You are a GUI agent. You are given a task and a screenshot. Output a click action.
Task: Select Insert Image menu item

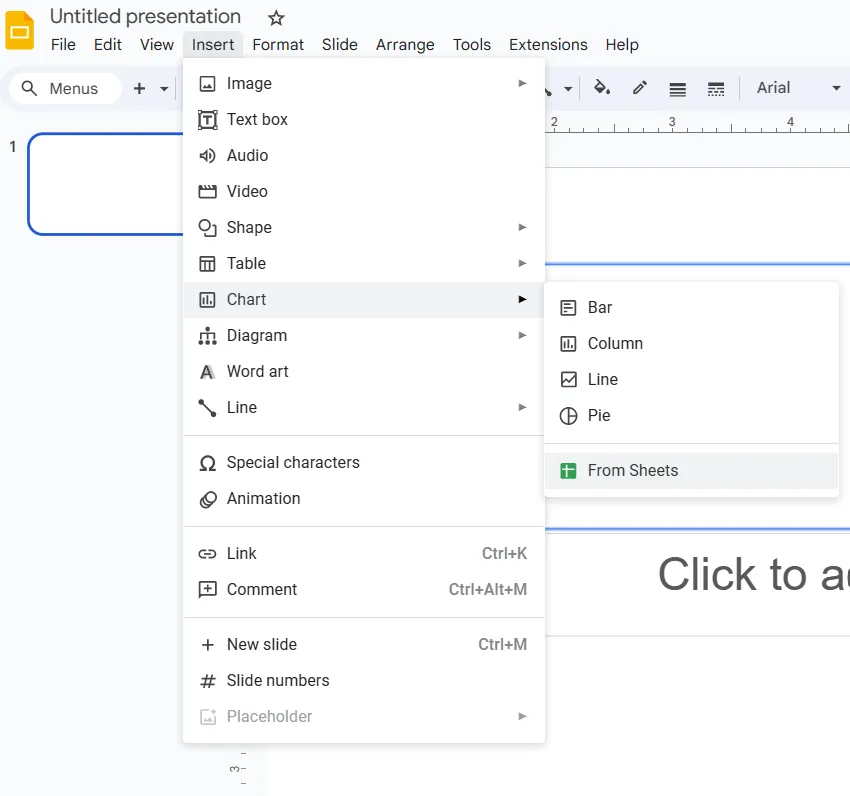click(250, 83)
